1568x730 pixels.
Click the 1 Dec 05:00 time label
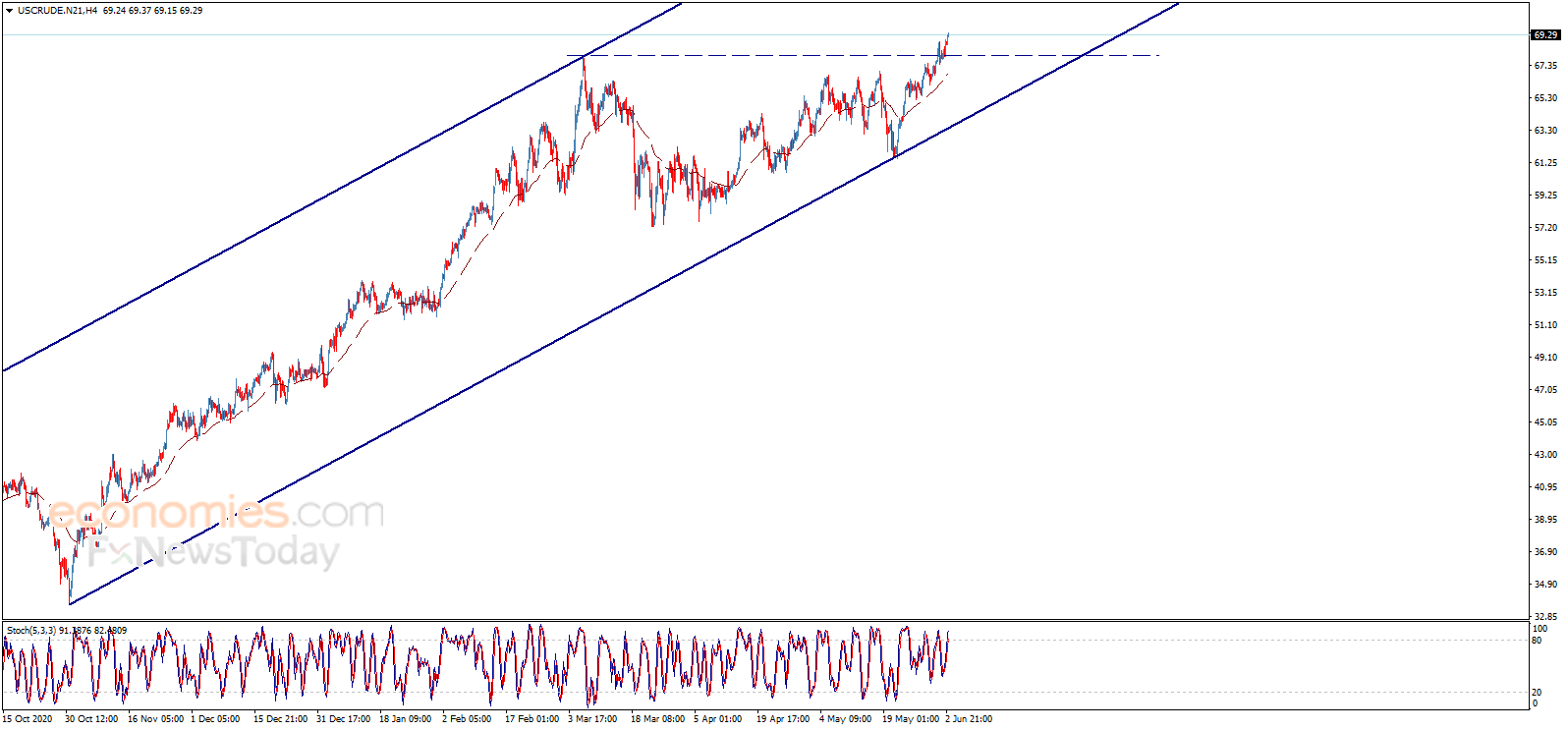(x=215, y=719)
